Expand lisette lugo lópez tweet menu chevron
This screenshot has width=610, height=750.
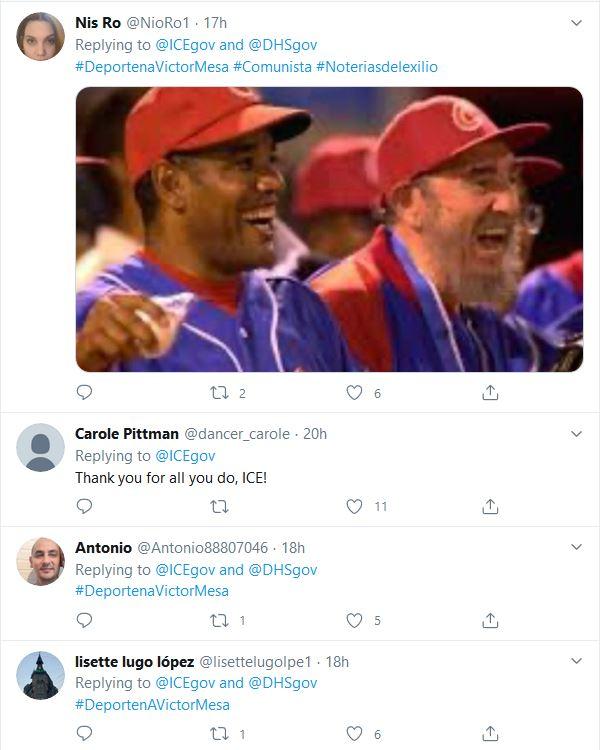point(577,661)
